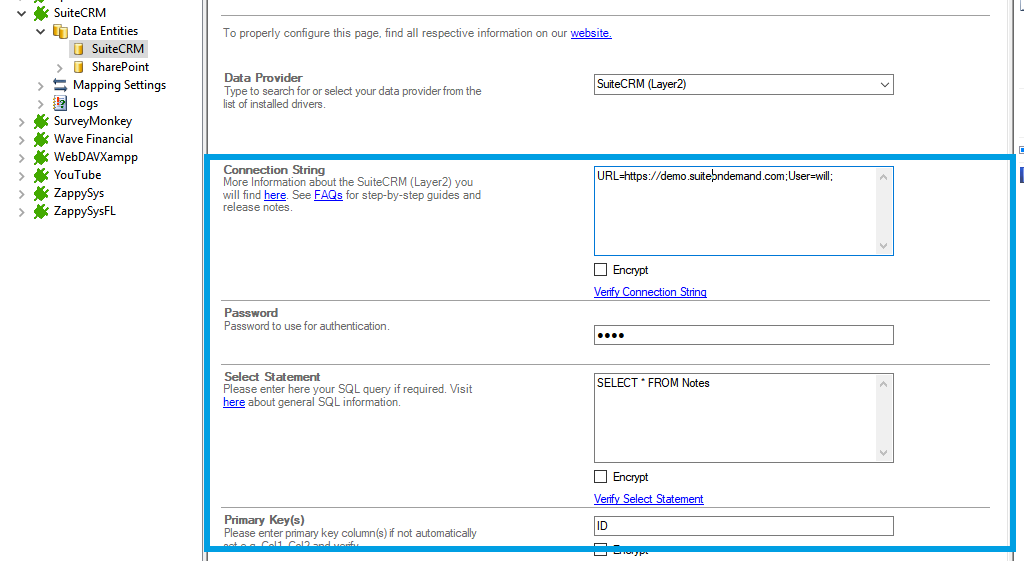Click the Verify Connection String link
The image size is (1024, 561).
click(650, 292)
